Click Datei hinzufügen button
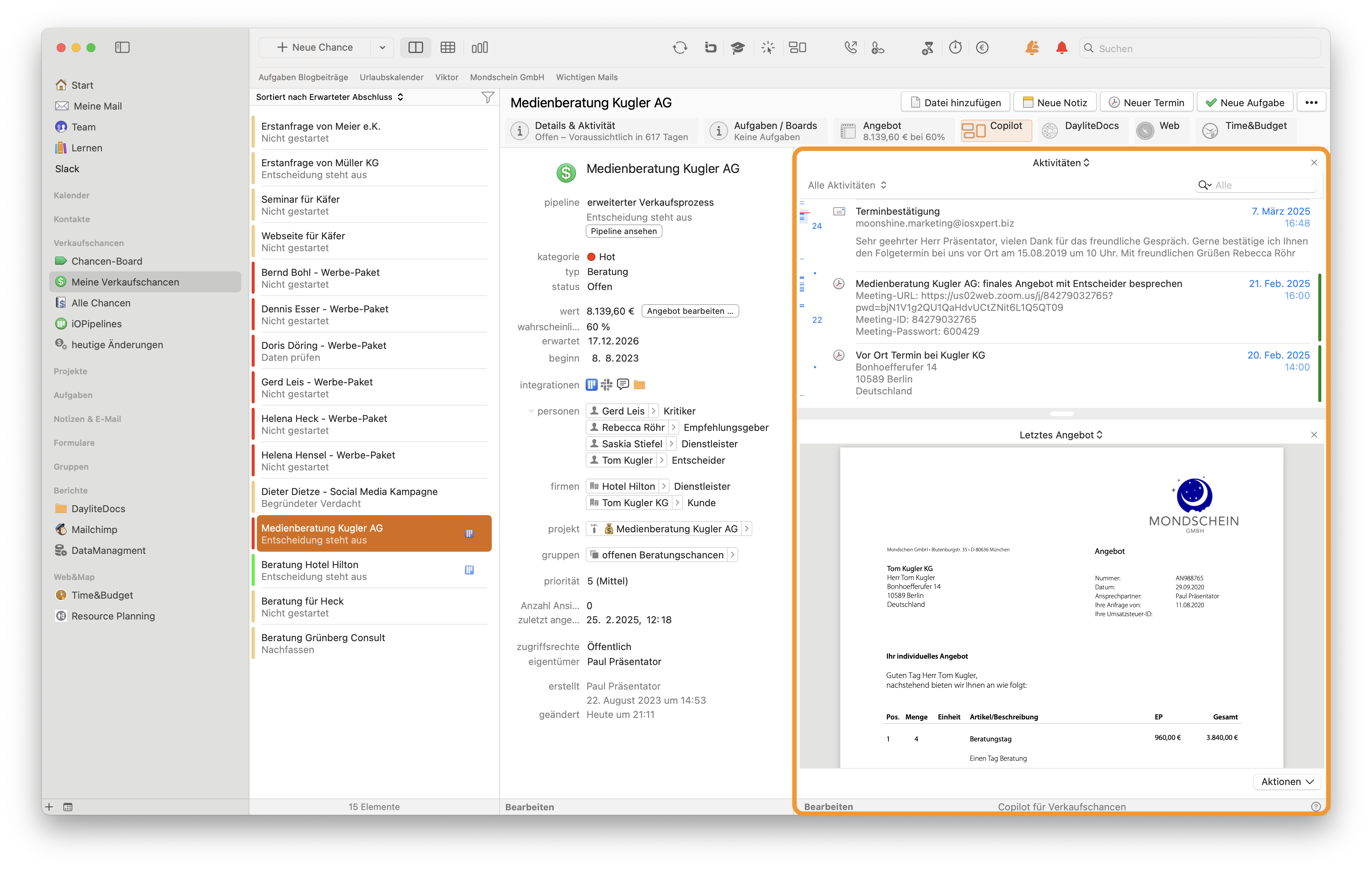 [x=956, y=103]
